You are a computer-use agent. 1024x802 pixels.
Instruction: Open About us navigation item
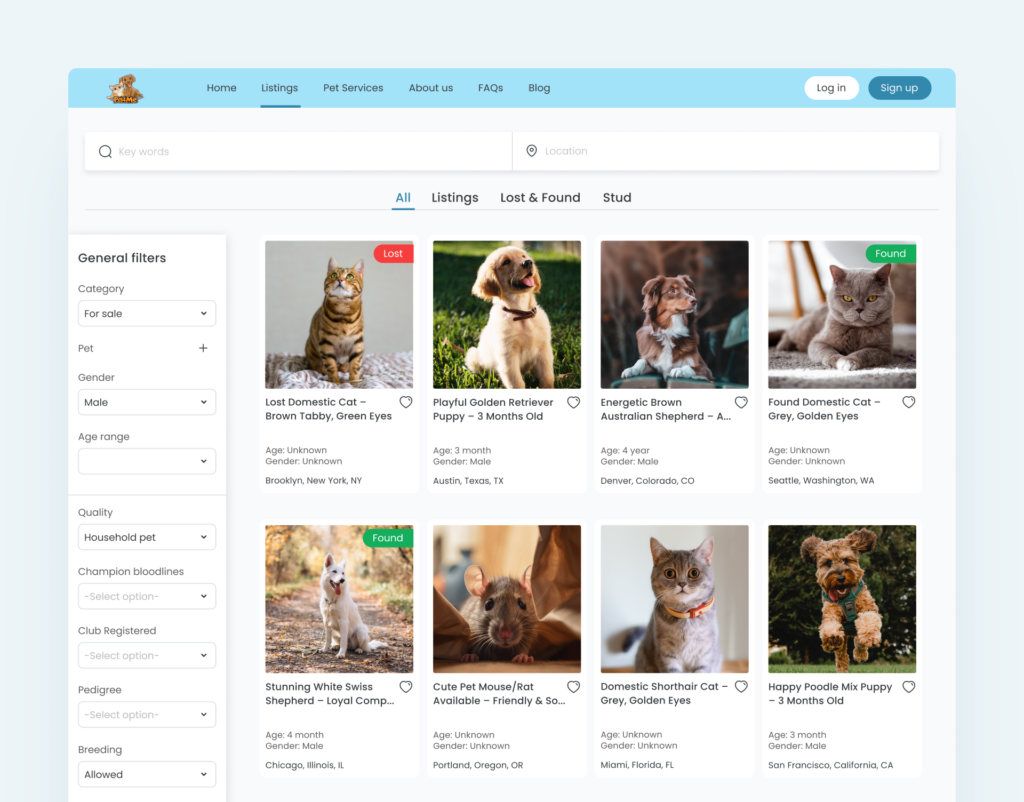tap(431, 88)
